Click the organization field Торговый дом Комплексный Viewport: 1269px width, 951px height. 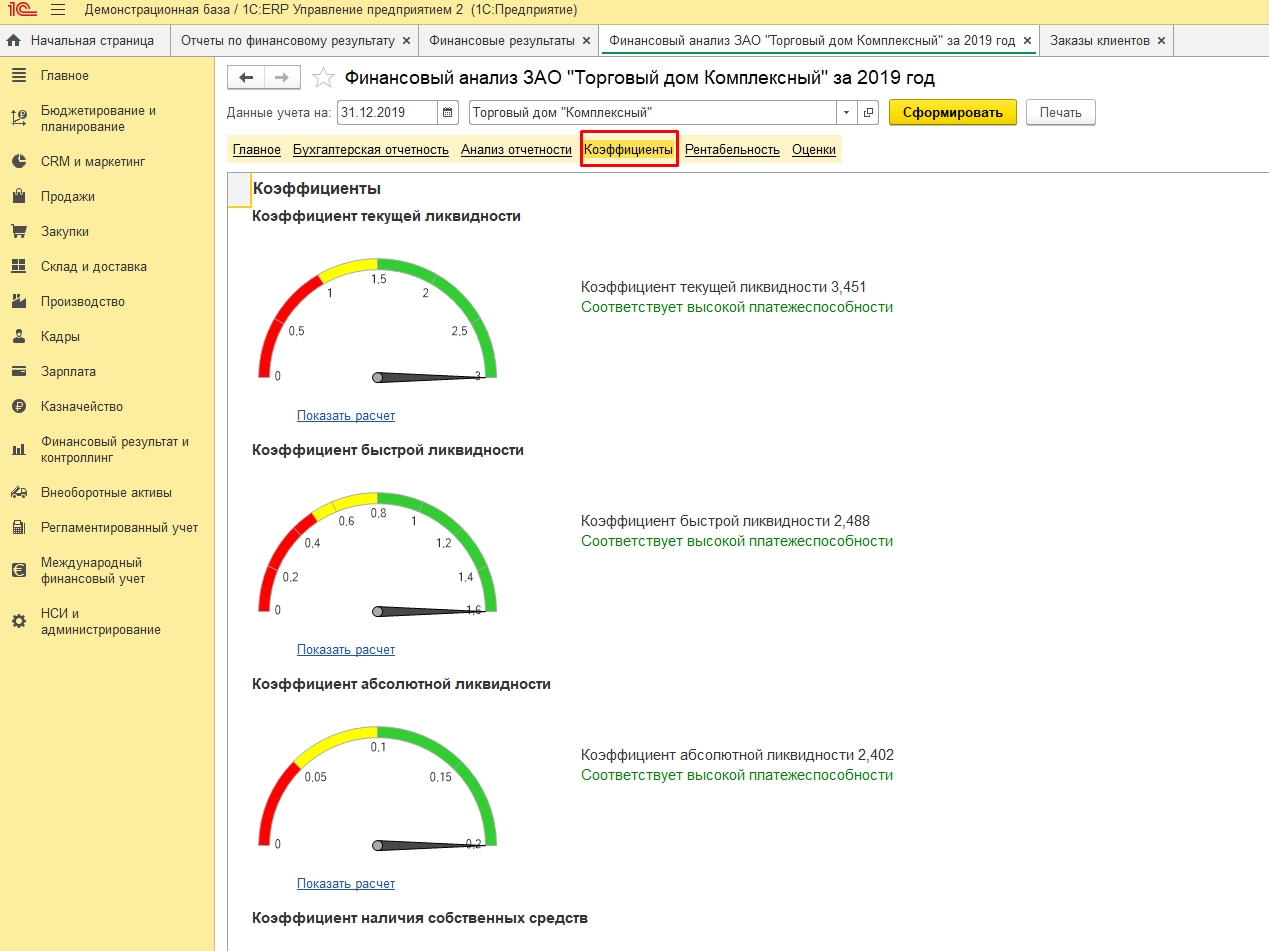(x=654, y=112)
